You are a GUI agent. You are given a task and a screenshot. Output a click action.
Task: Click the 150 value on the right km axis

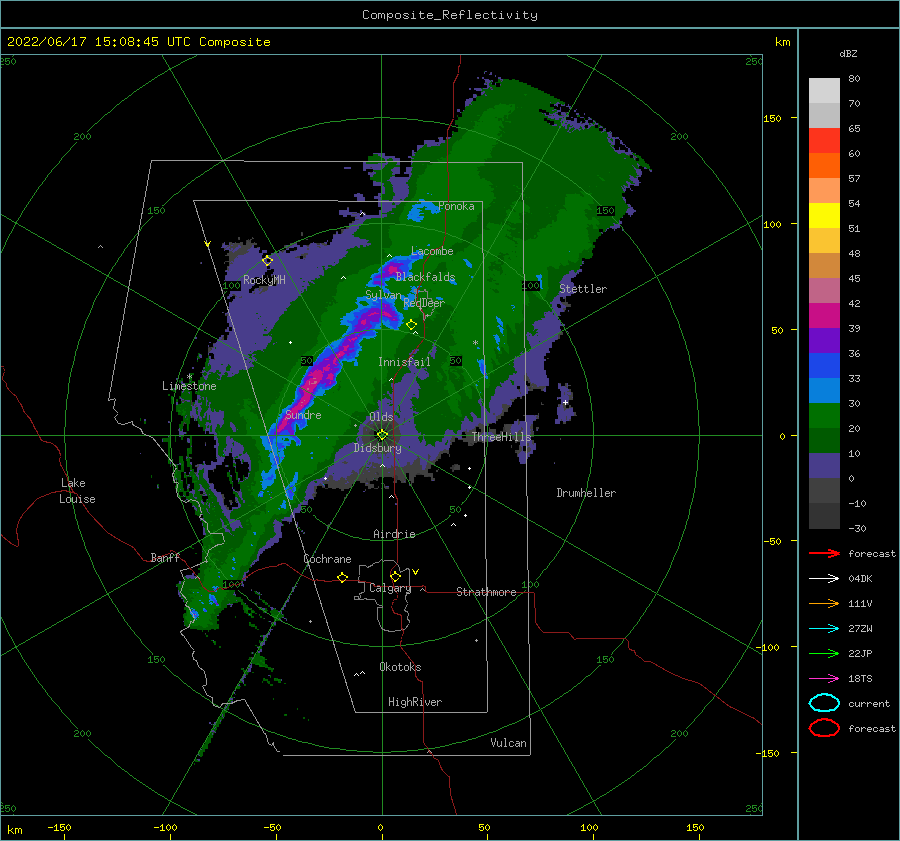(772, 118)
